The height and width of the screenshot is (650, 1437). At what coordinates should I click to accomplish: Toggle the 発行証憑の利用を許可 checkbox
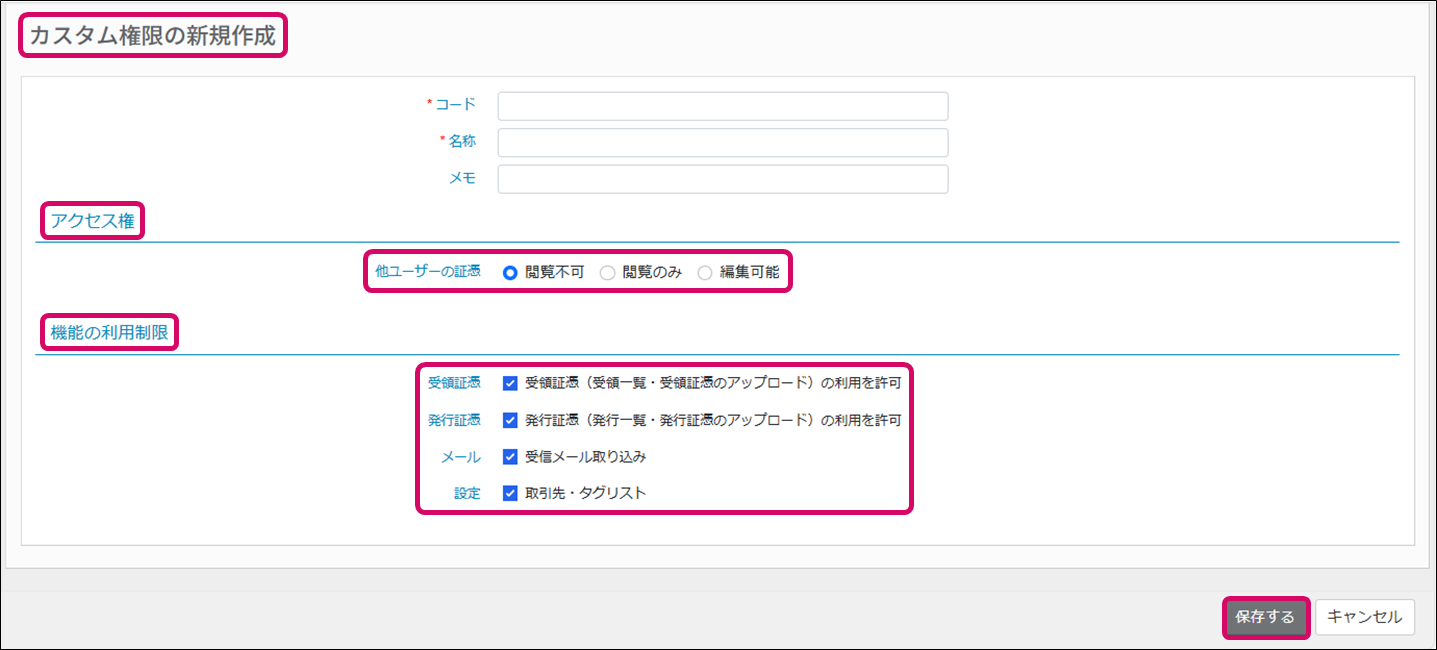pos(510,420)
